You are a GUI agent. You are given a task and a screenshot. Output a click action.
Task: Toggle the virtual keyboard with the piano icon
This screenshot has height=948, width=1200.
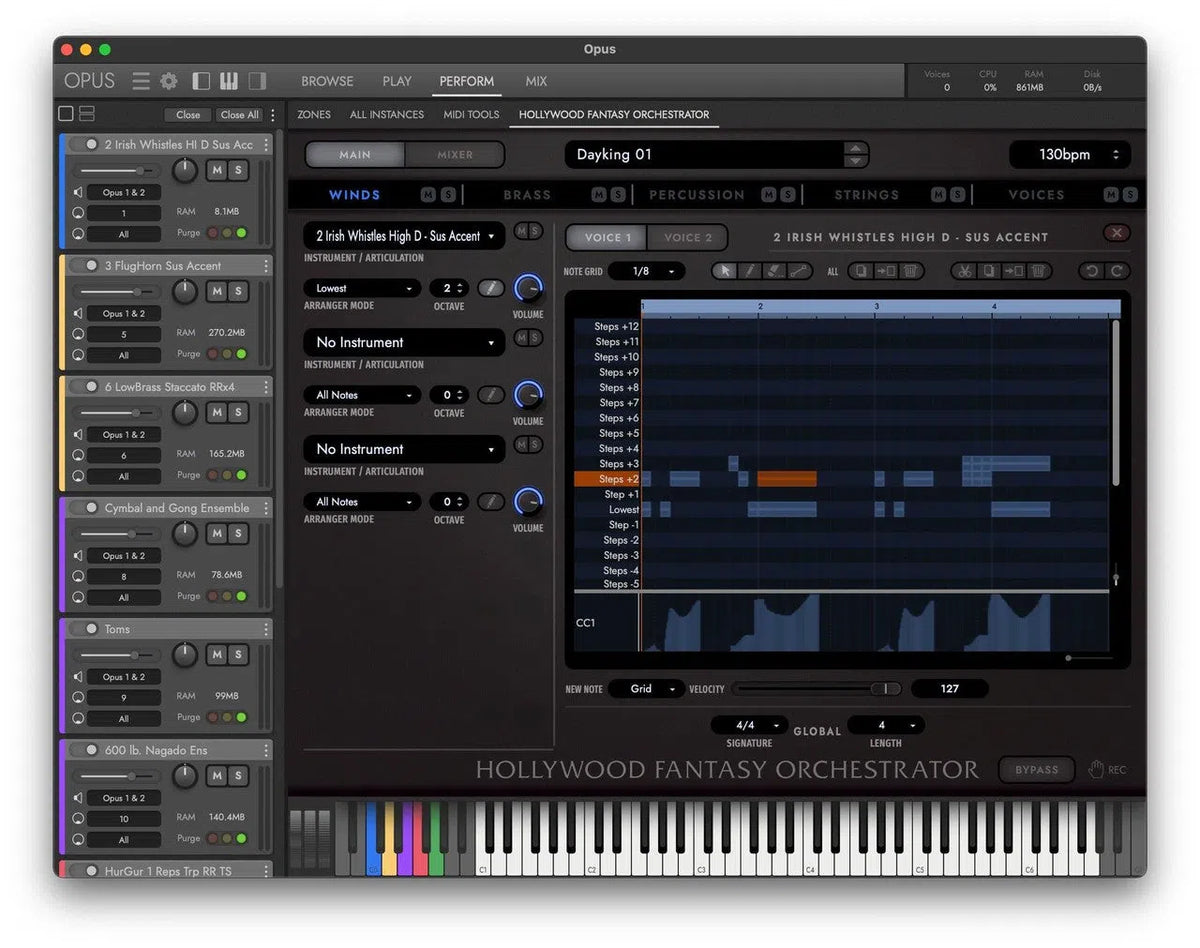(228, 81)
